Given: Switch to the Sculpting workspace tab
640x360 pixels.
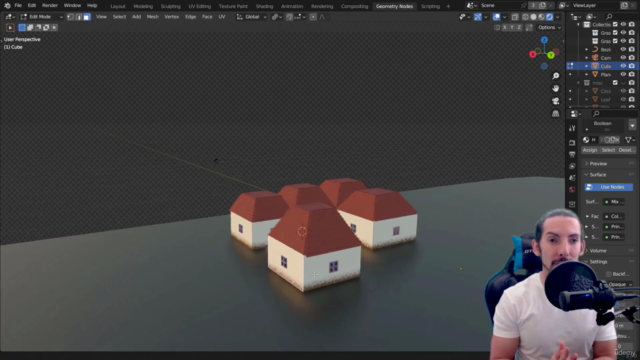Looking at the screenshot, I should [170, 7].
